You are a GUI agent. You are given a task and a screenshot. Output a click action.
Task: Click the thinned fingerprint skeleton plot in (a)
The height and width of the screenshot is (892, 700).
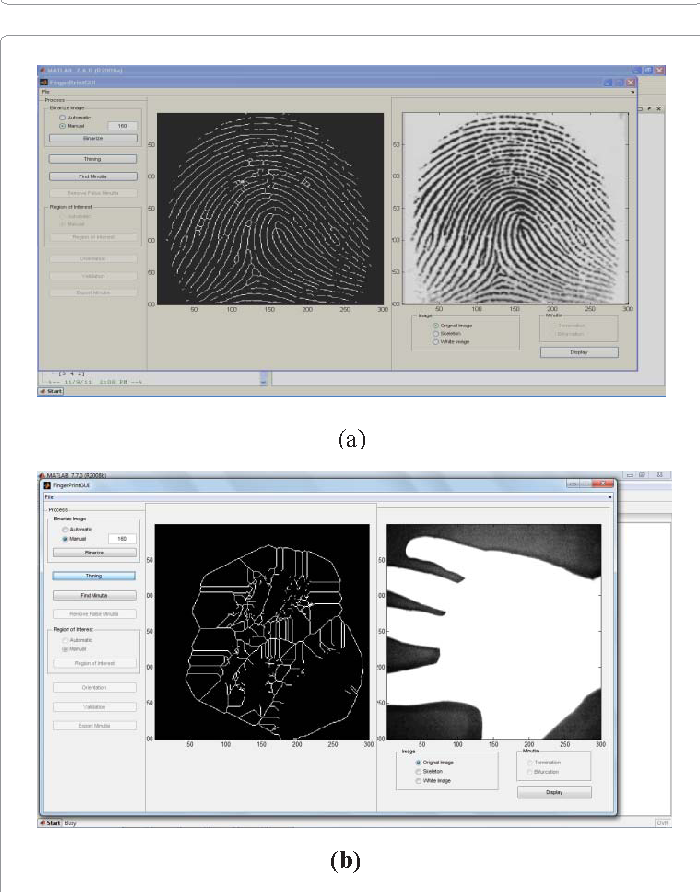270,209
